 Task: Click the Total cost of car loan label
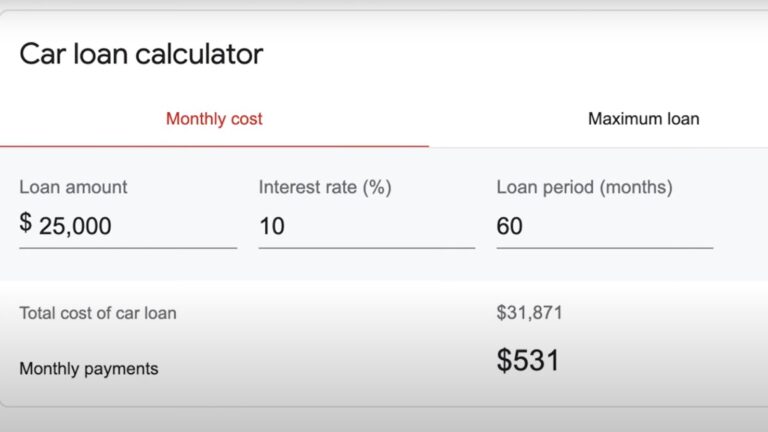[x=98, y=313]
